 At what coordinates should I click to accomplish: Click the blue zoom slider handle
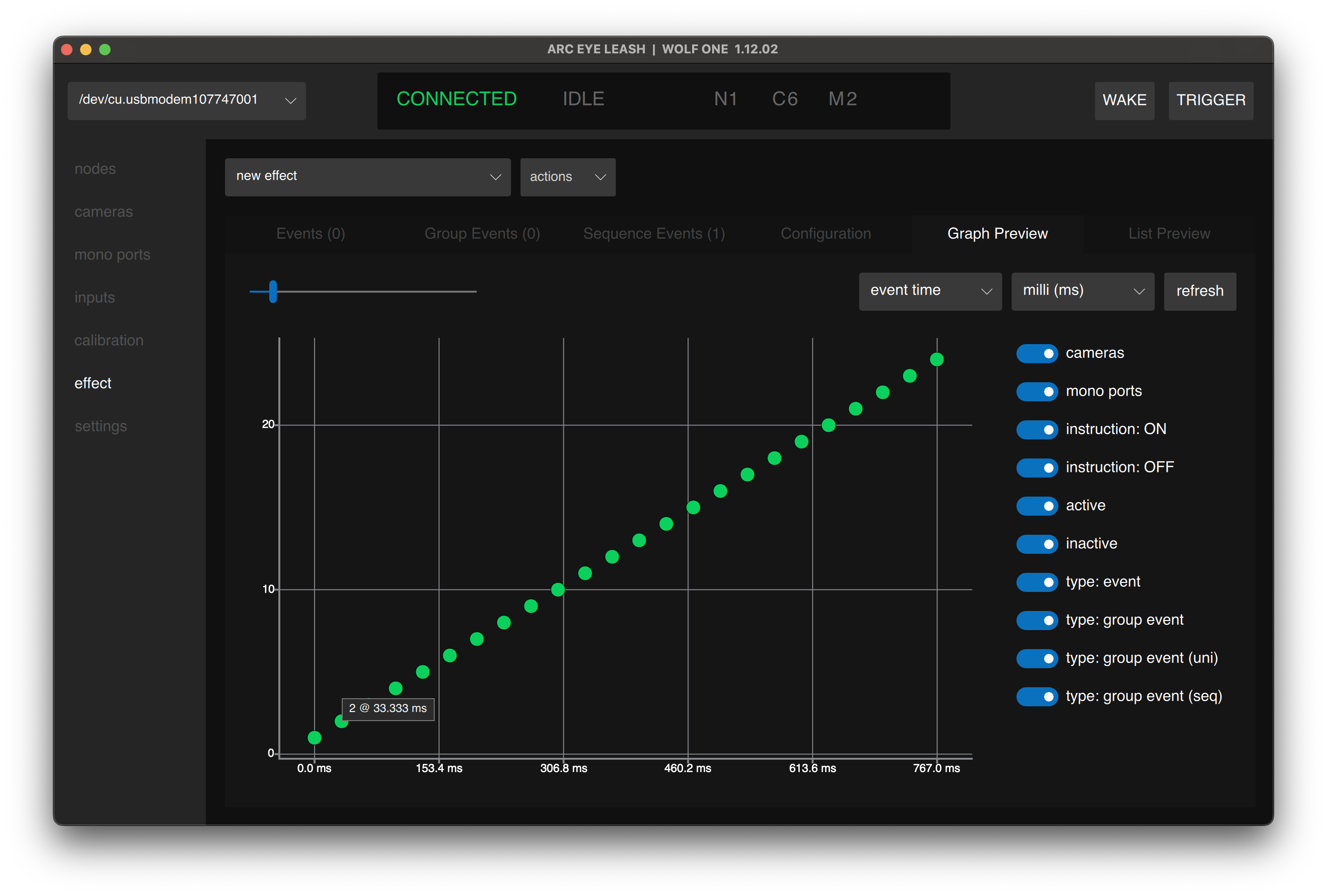point(273,291)
